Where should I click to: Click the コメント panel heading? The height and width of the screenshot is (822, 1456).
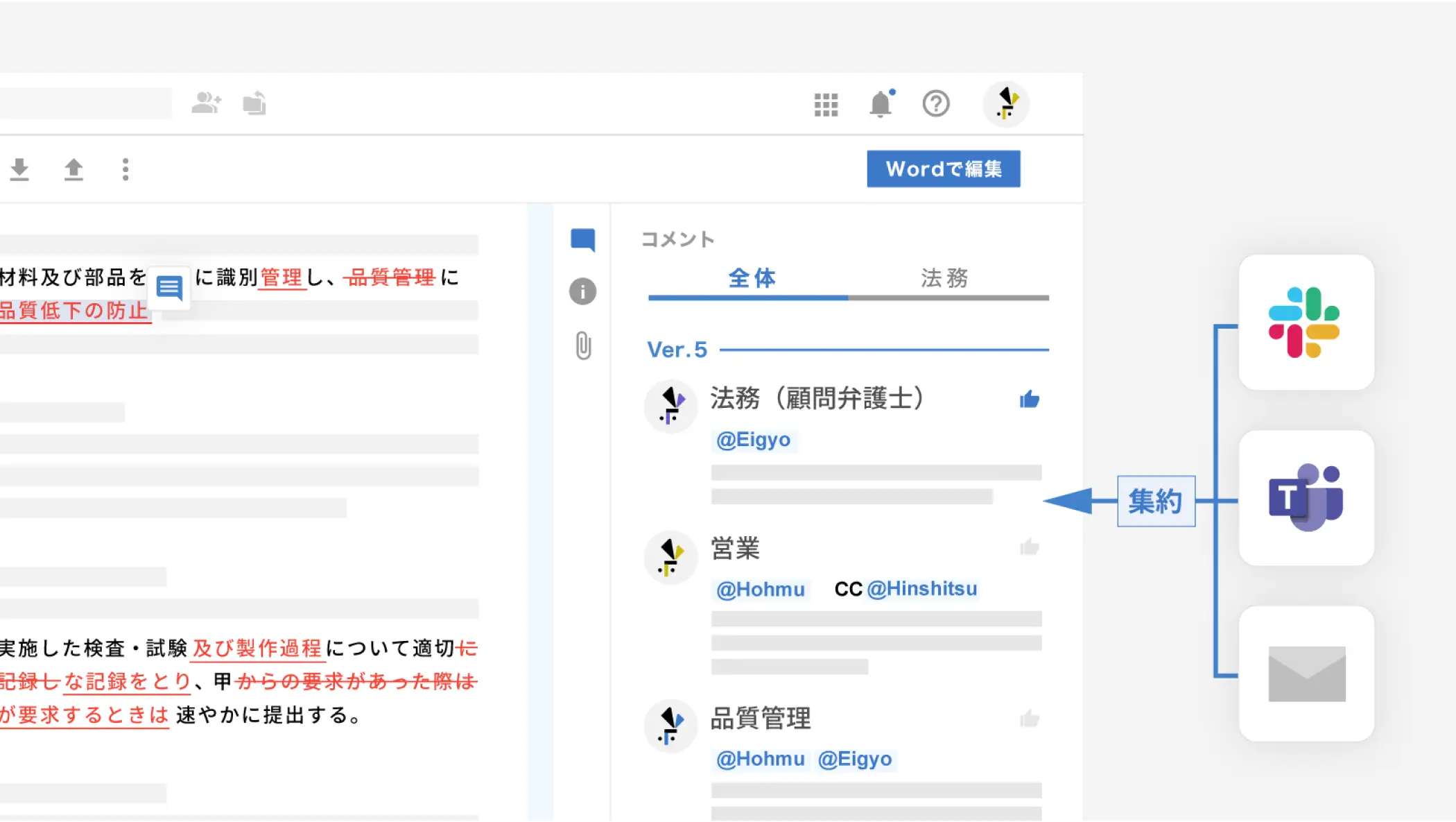point(677,239)
